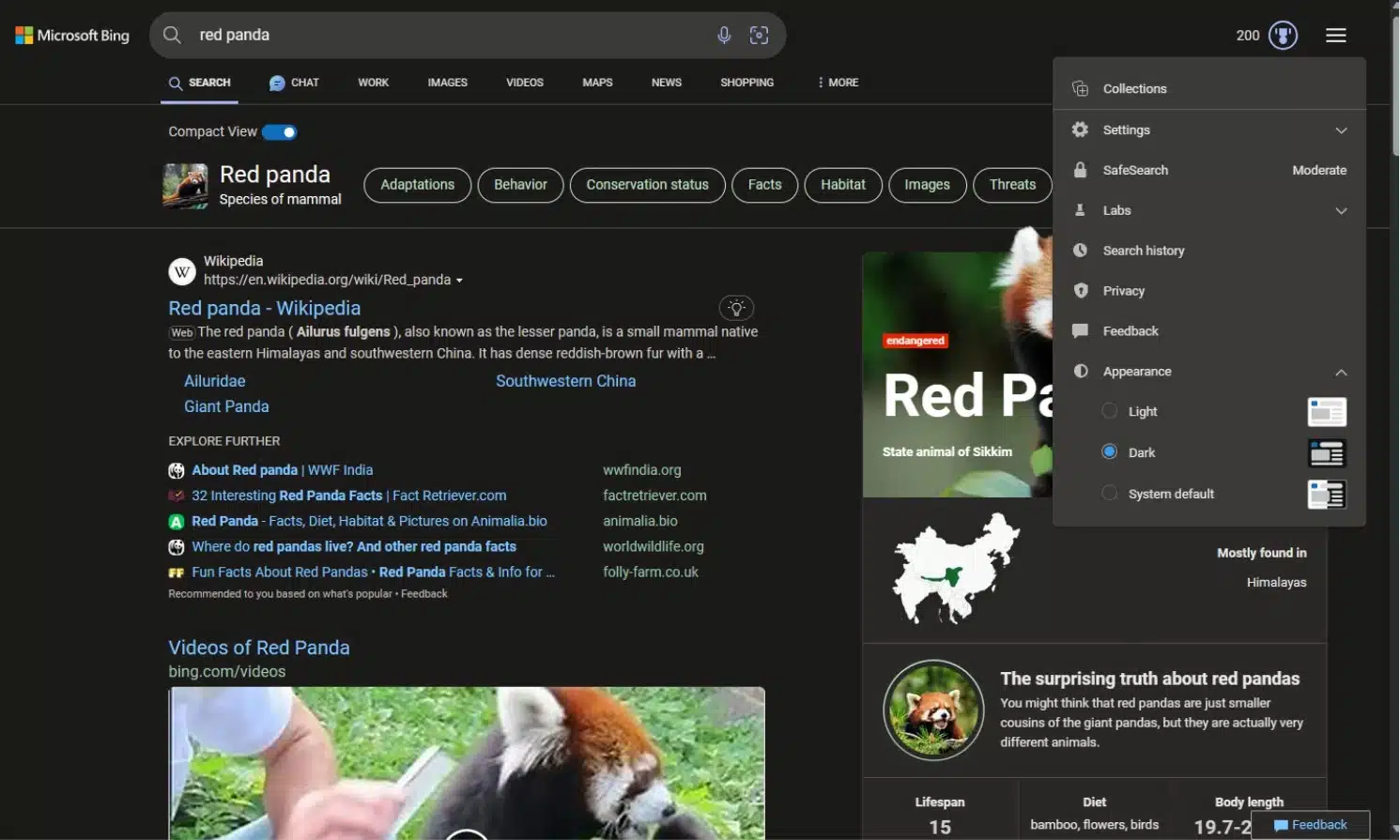Viewport: 1400px width, 840px height.
Task: Choose System default appearance
Action: tap(1110, 494)
